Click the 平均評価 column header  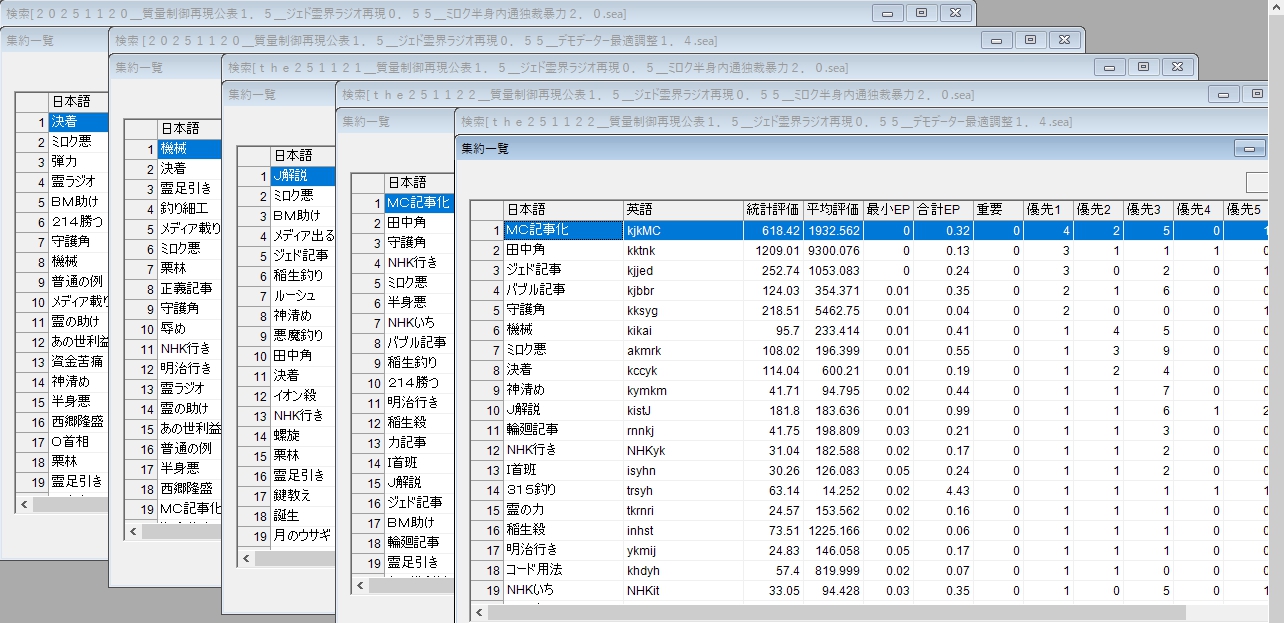point(832,210)
